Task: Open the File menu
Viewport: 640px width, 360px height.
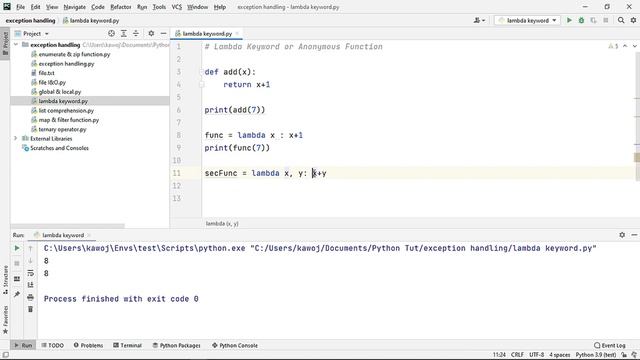Action: (x=20, y=7)
